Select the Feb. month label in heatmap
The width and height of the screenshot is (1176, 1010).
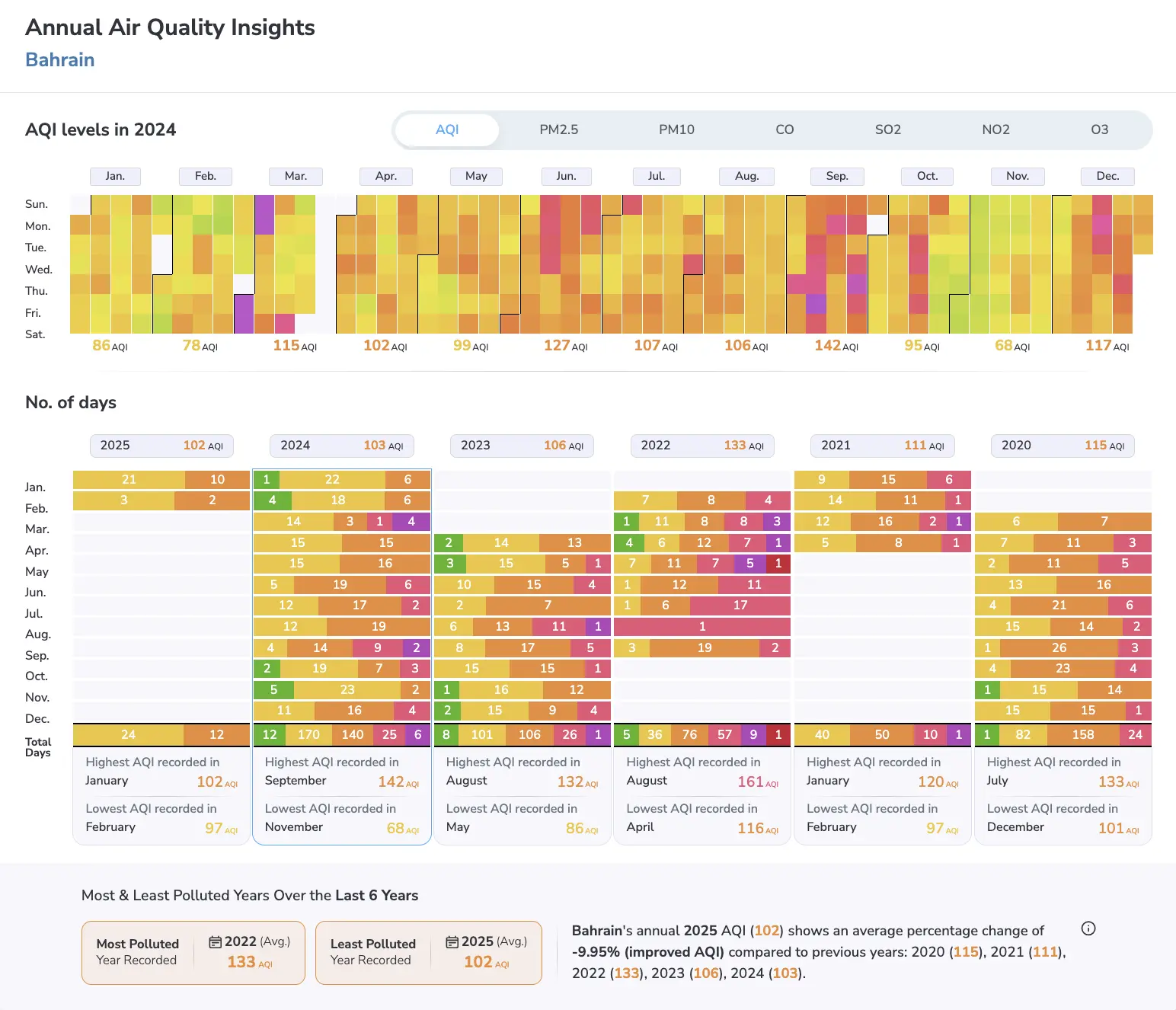[206, 176]
